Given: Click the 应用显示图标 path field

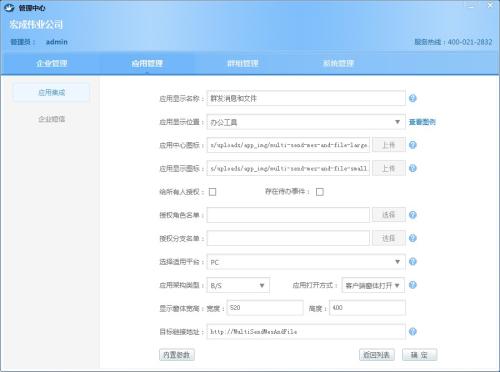Looking at the screenshot, I should point(288,168).
